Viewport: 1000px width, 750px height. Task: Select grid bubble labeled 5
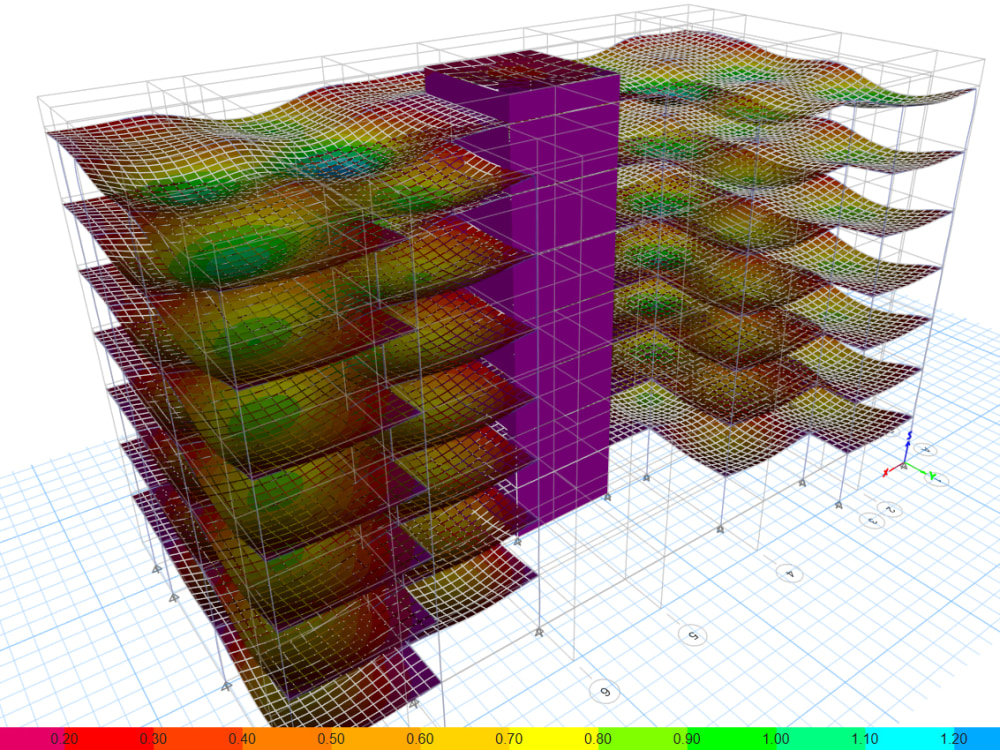point(693,635)
